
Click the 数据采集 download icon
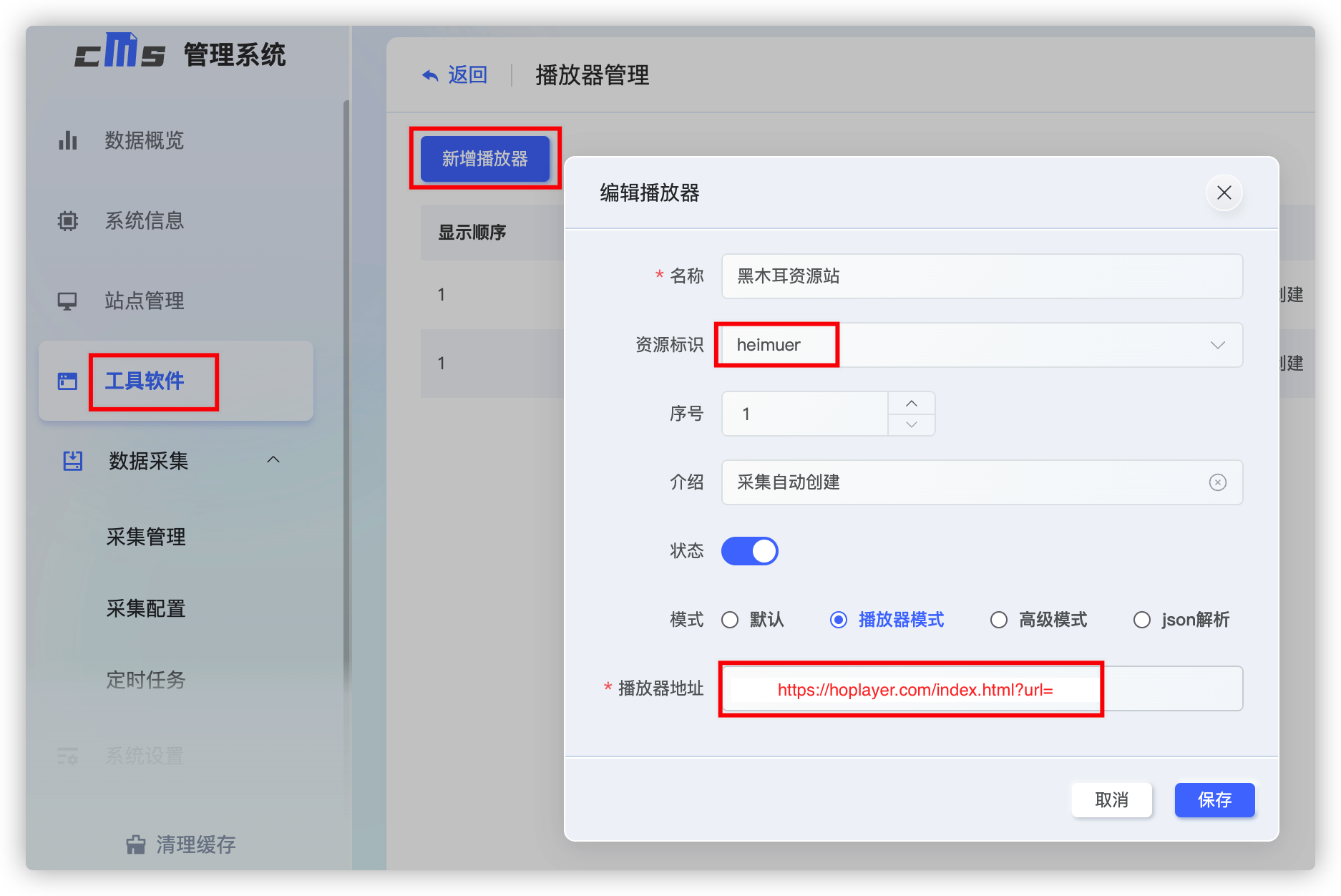click(72, 461)
